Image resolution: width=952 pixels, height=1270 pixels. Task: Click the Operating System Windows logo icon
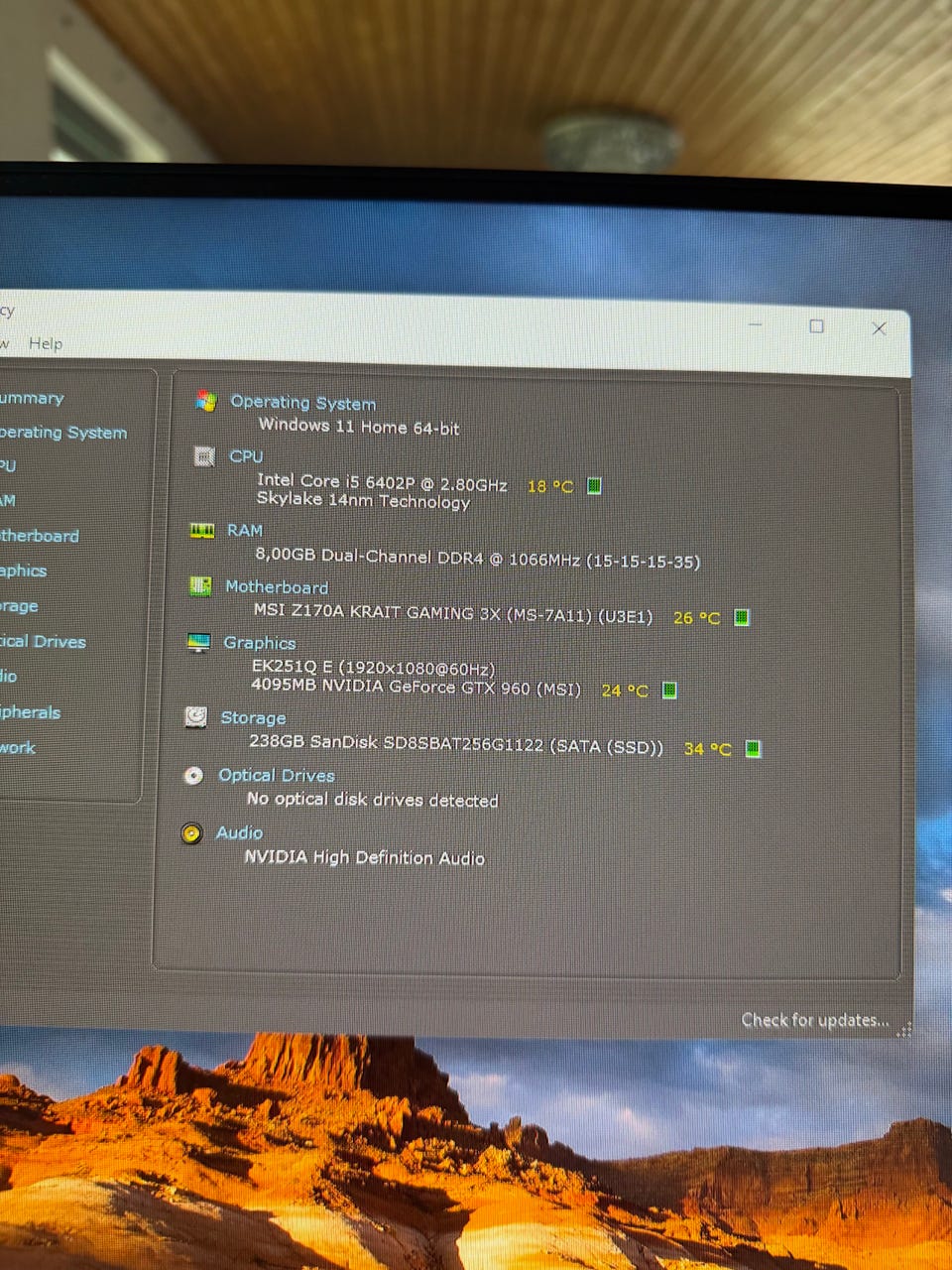pos(206,400)
